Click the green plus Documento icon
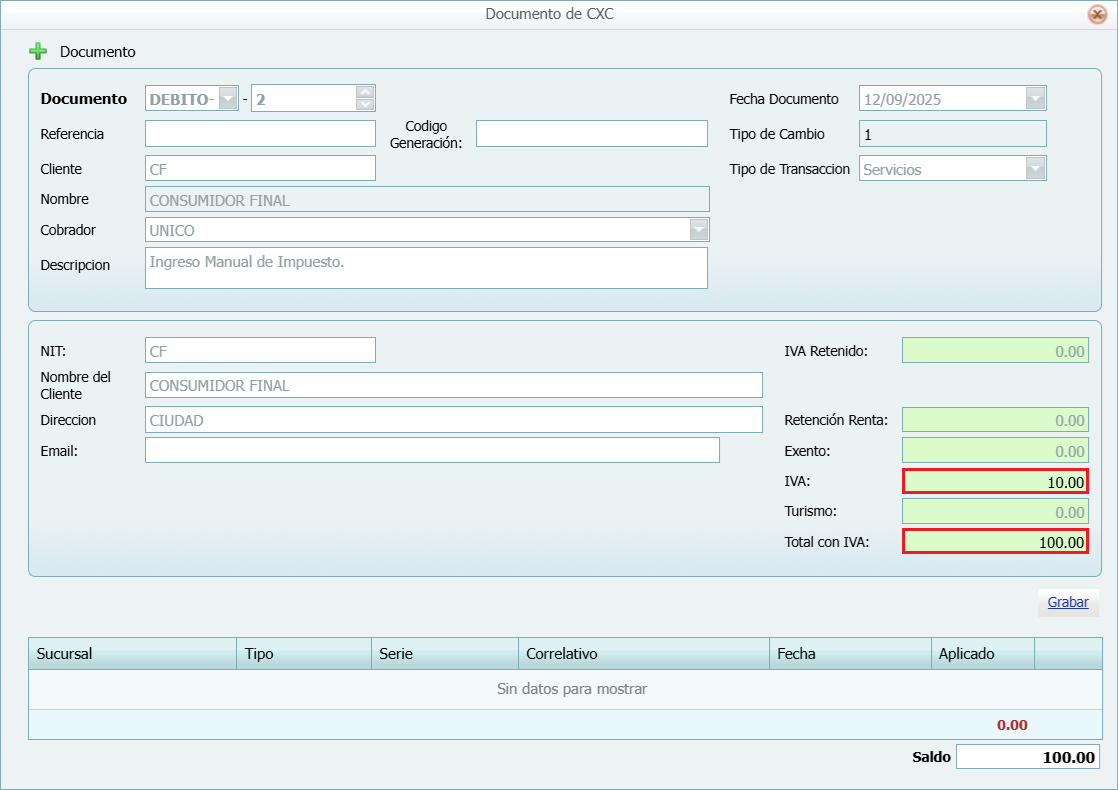The image size is (1118, 790). tap(38, 51)
